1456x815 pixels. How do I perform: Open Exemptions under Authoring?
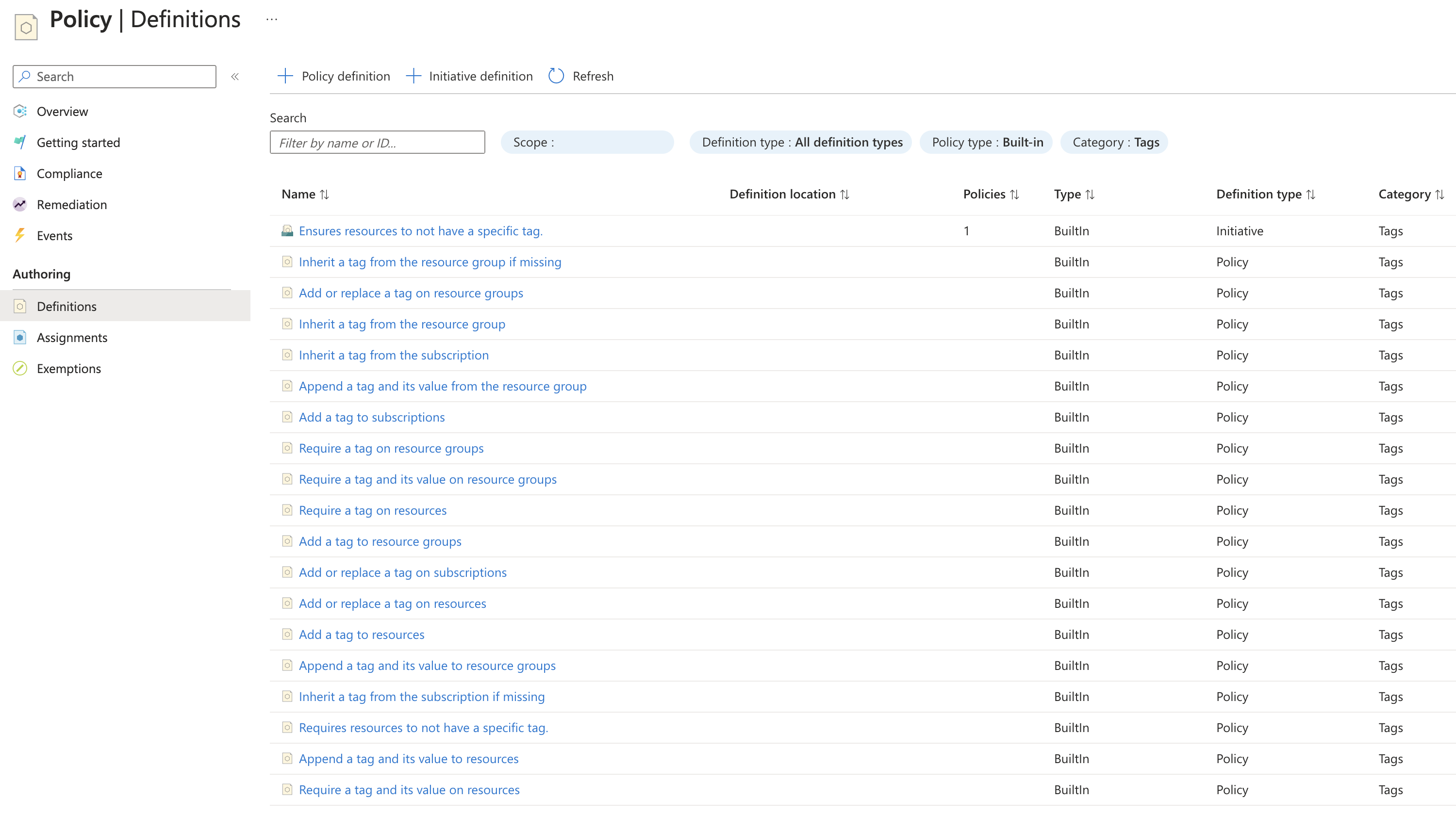(69, 368)
